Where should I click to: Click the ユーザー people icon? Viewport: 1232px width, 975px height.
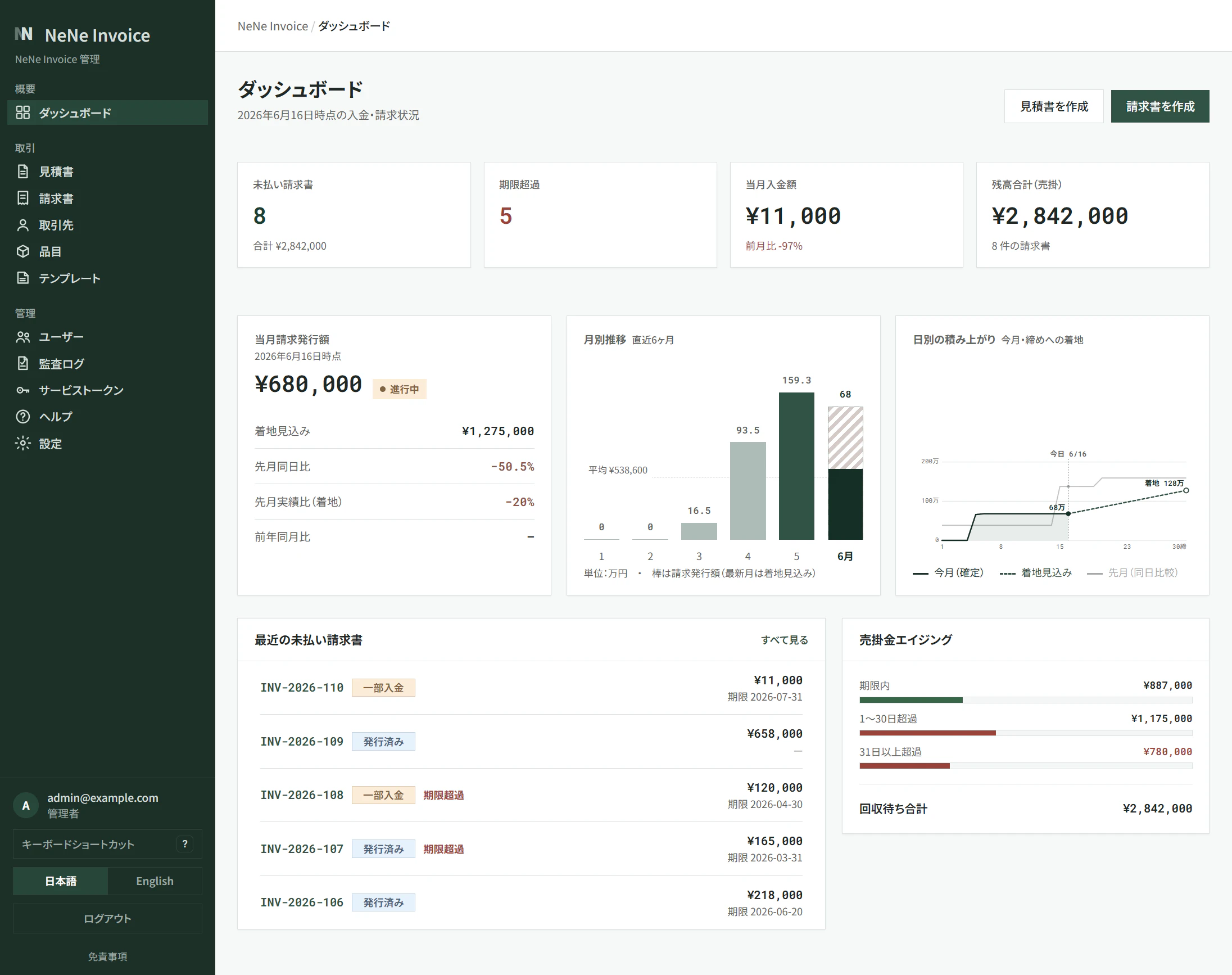pyautogui.click(x=23, y=337)
